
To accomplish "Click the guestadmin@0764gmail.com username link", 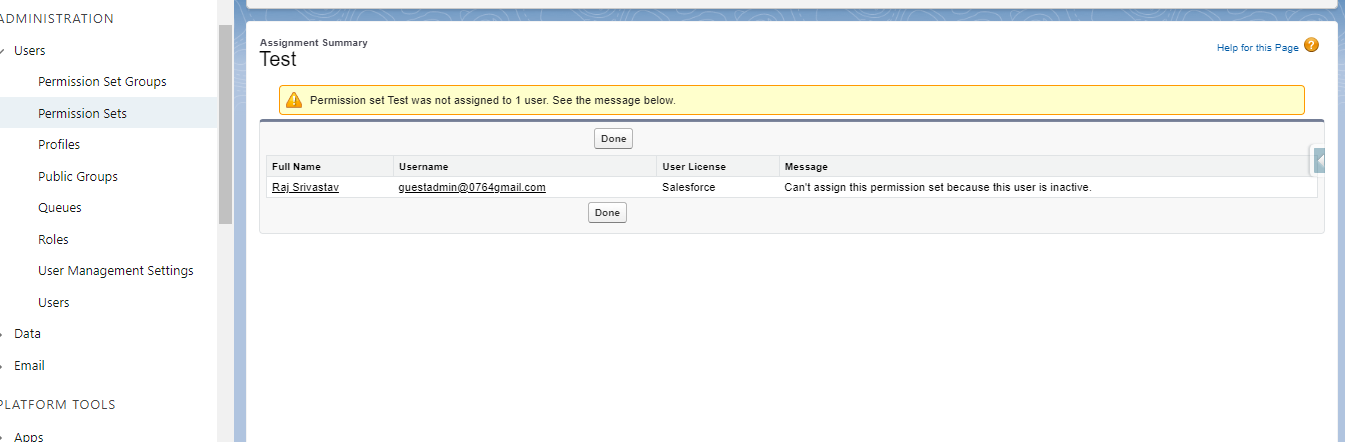I will point(471,187).
